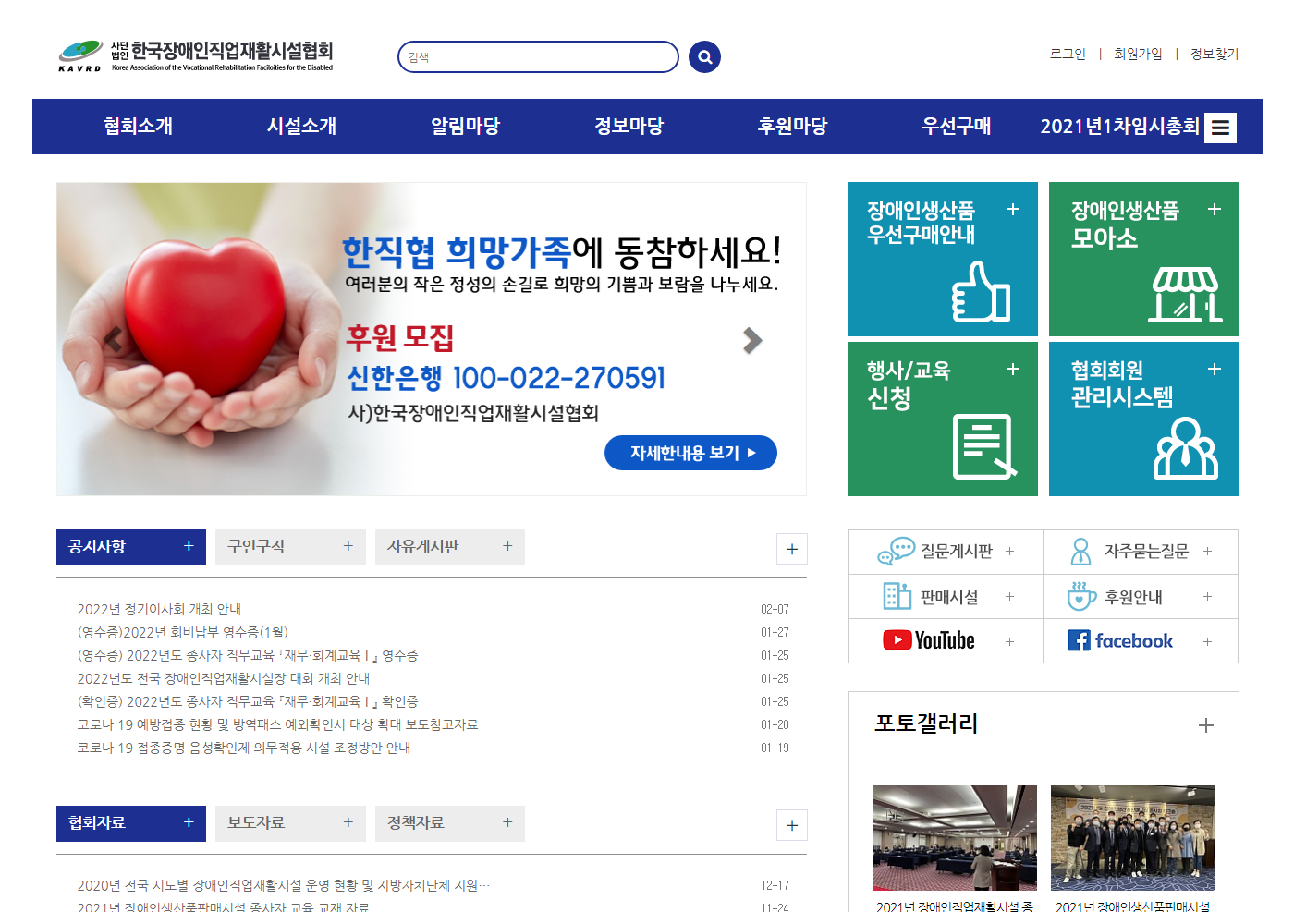Show next banner slide arrow
Image resolution: width=1294 pixels, height=924 pixels.
click(x=752, y=340)
